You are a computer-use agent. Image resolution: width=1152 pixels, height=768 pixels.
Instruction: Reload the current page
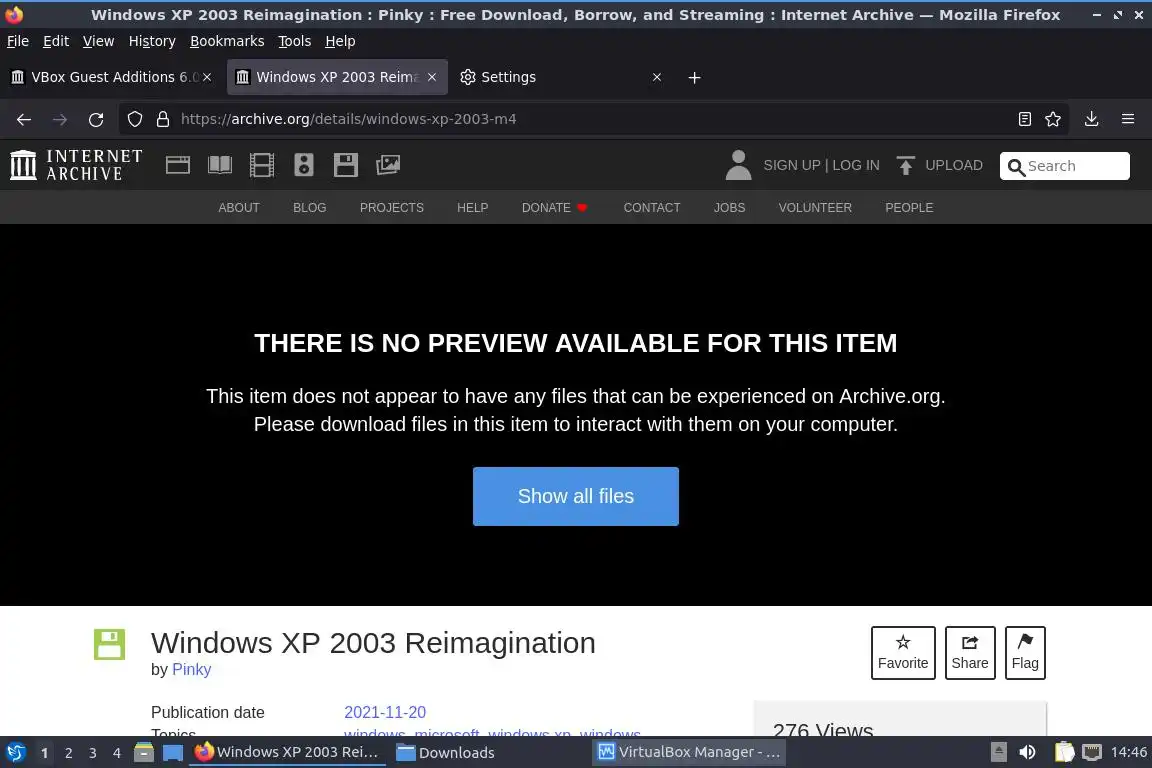point(96,119)
